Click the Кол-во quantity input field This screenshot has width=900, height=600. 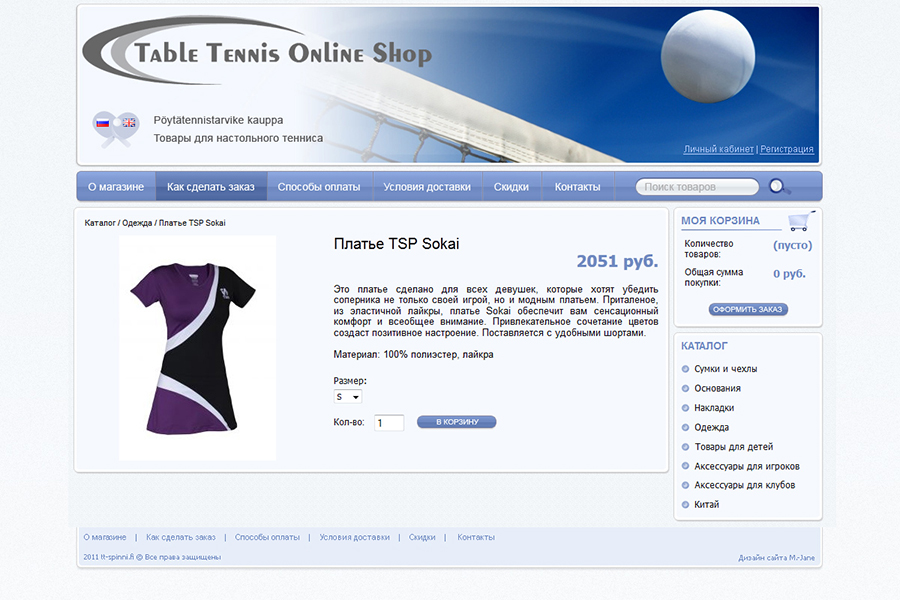click(388, 423)
